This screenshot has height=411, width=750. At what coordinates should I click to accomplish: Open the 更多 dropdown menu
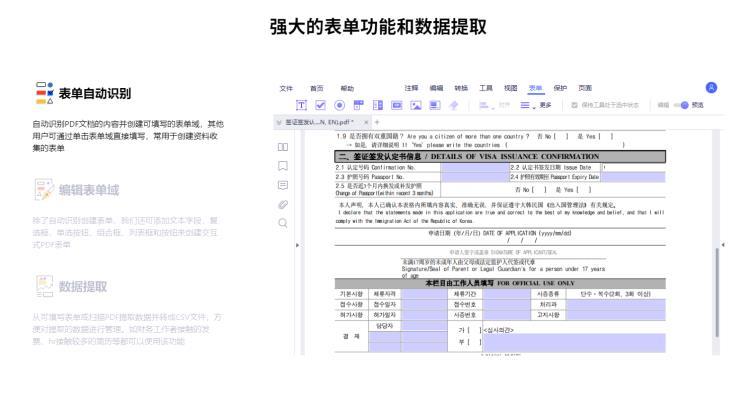[536, 105]
